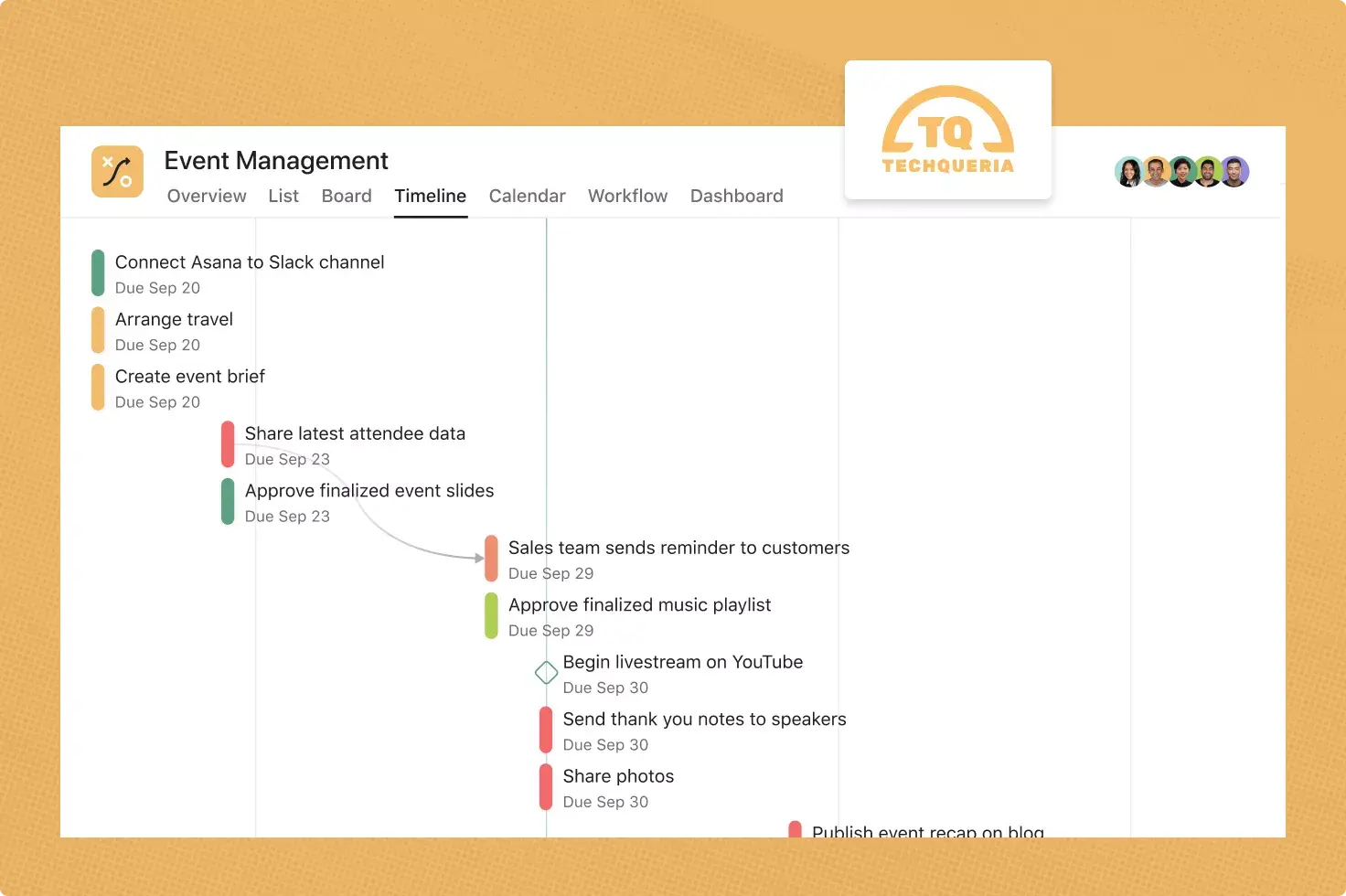Click the Techqueria TQ logo

pyautogui.click(x=947, y=128)
